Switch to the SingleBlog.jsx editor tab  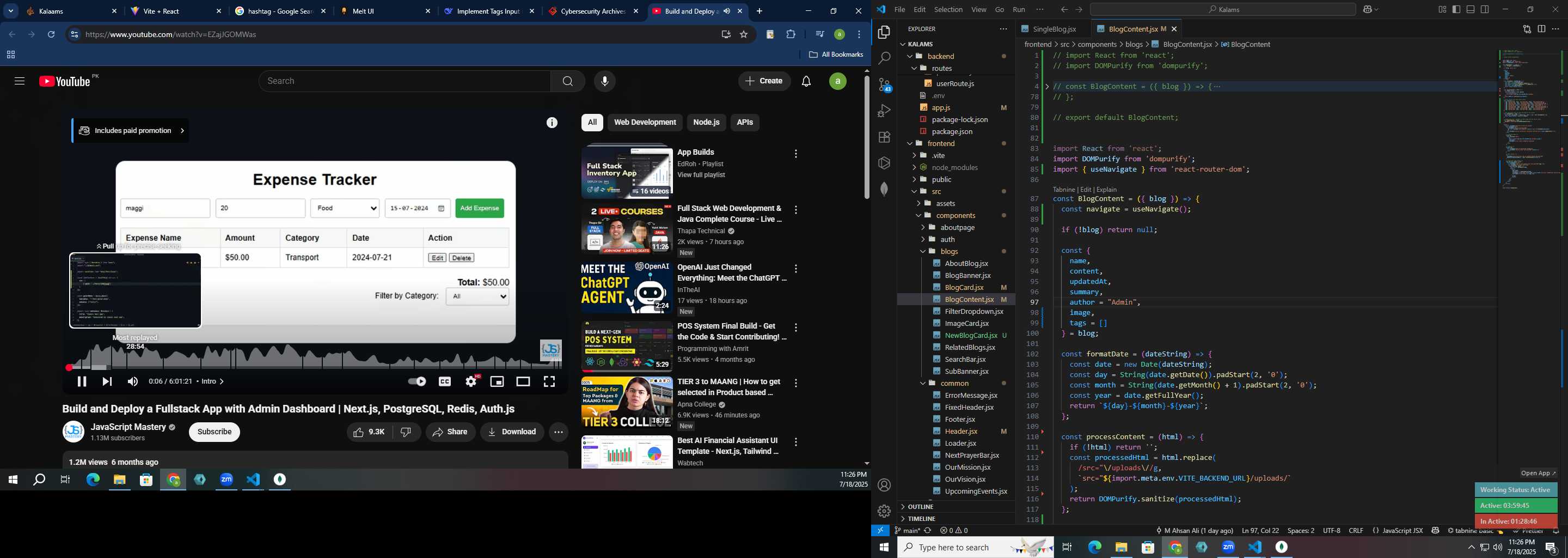pos(1053,29)
